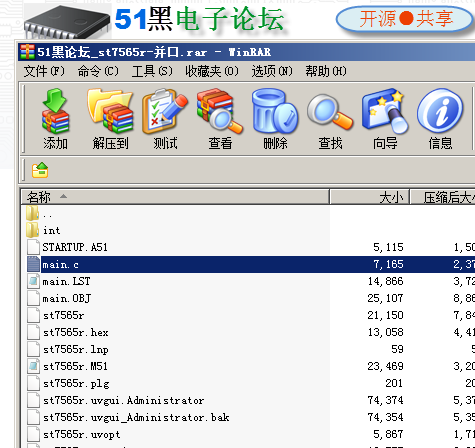Image resolution: width=475 pixels, height=448 pixels.
Task: Select the STARTUP.A51 file name
Action: pos(75,247)
